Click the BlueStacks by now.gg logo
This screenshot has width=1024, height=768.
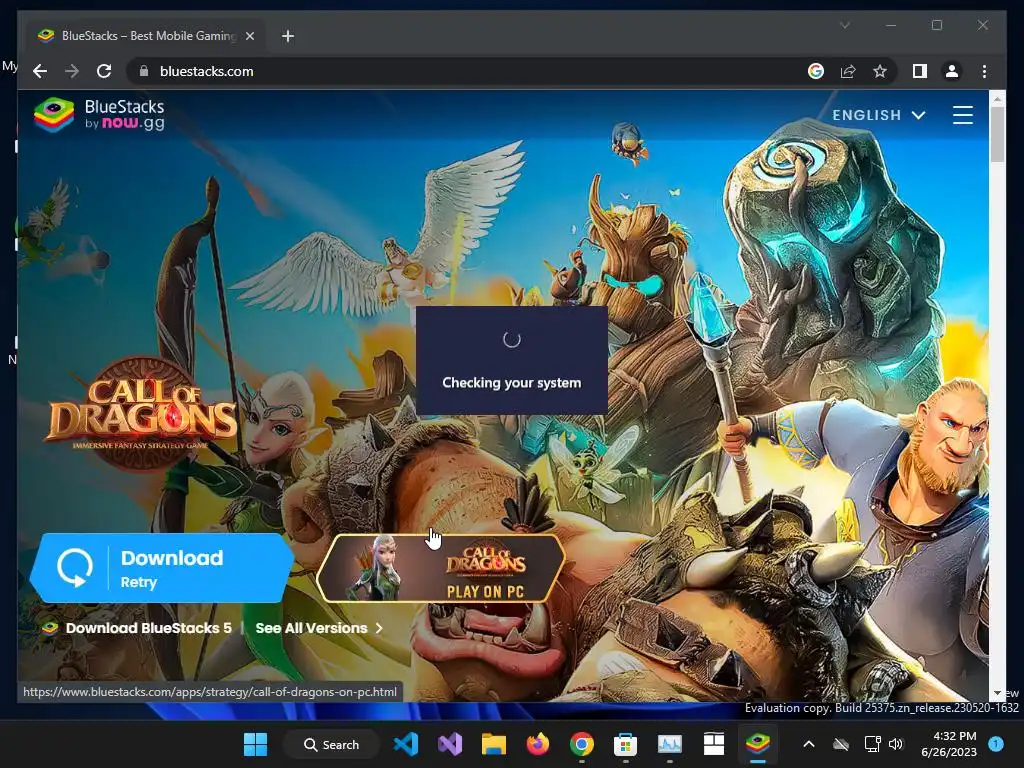click(x=99, y=115)
